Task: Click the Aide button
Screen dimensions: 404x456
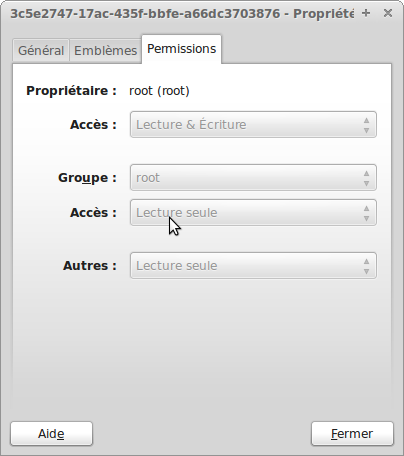Action: [x=51, y=434]
